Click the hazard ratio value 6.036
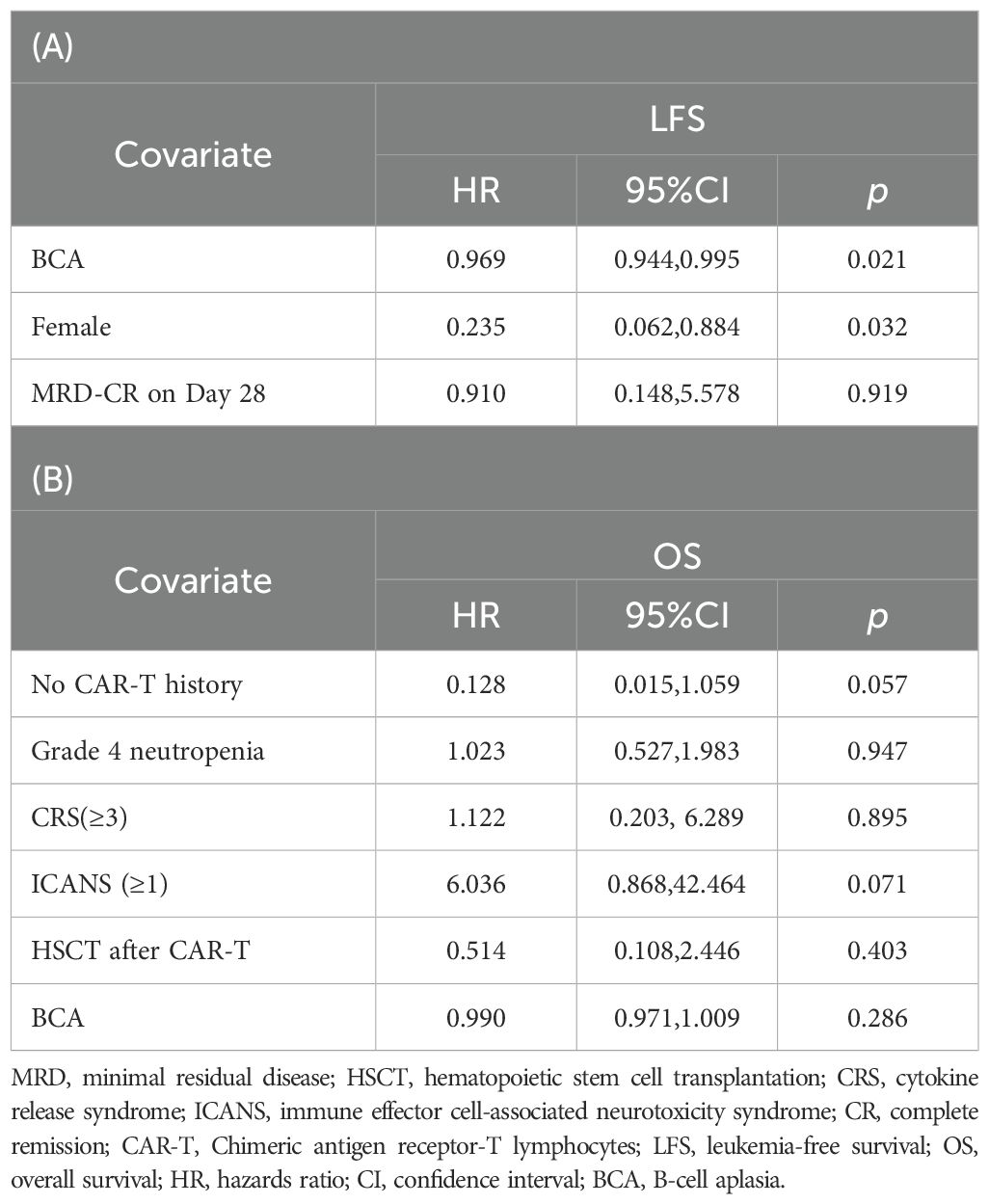Image resolution: width=989 pixels, height=1204 pixels. pyautogui.click(x=476, y=884)
